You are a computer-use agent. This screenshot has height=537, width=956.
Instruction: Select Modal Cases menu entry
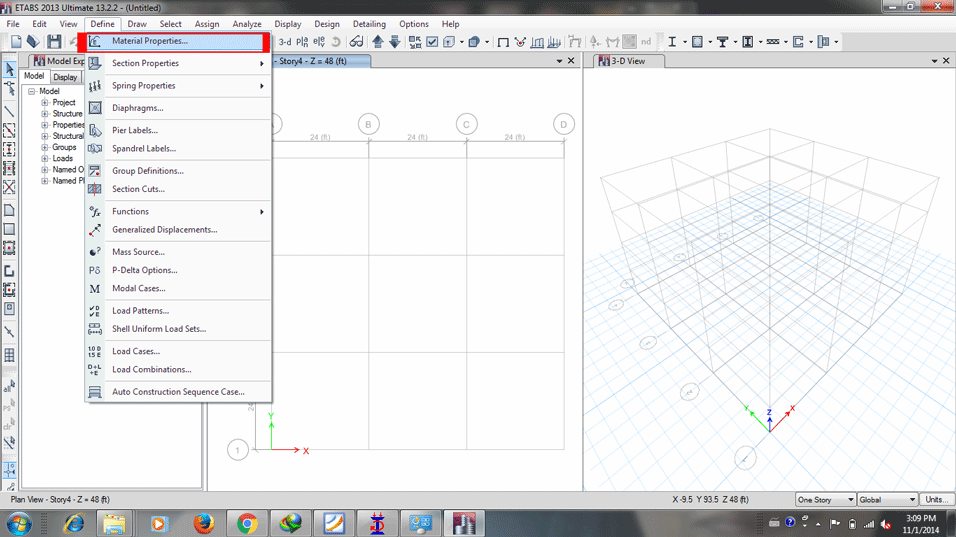tap(177, 288)
